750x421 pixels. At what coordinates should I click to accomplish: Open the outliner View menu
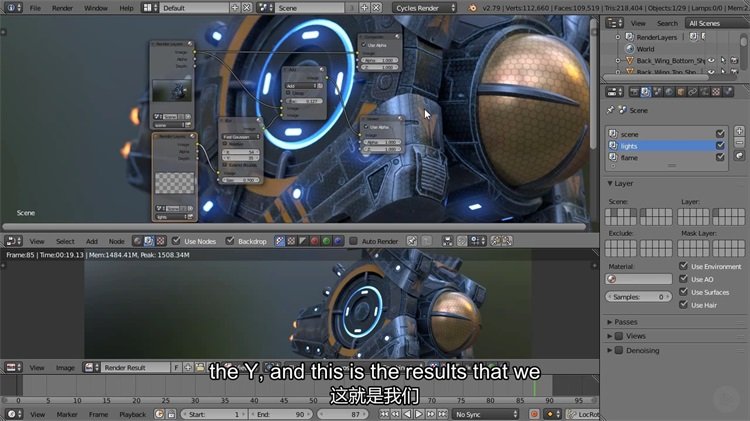tap(638, 23)
